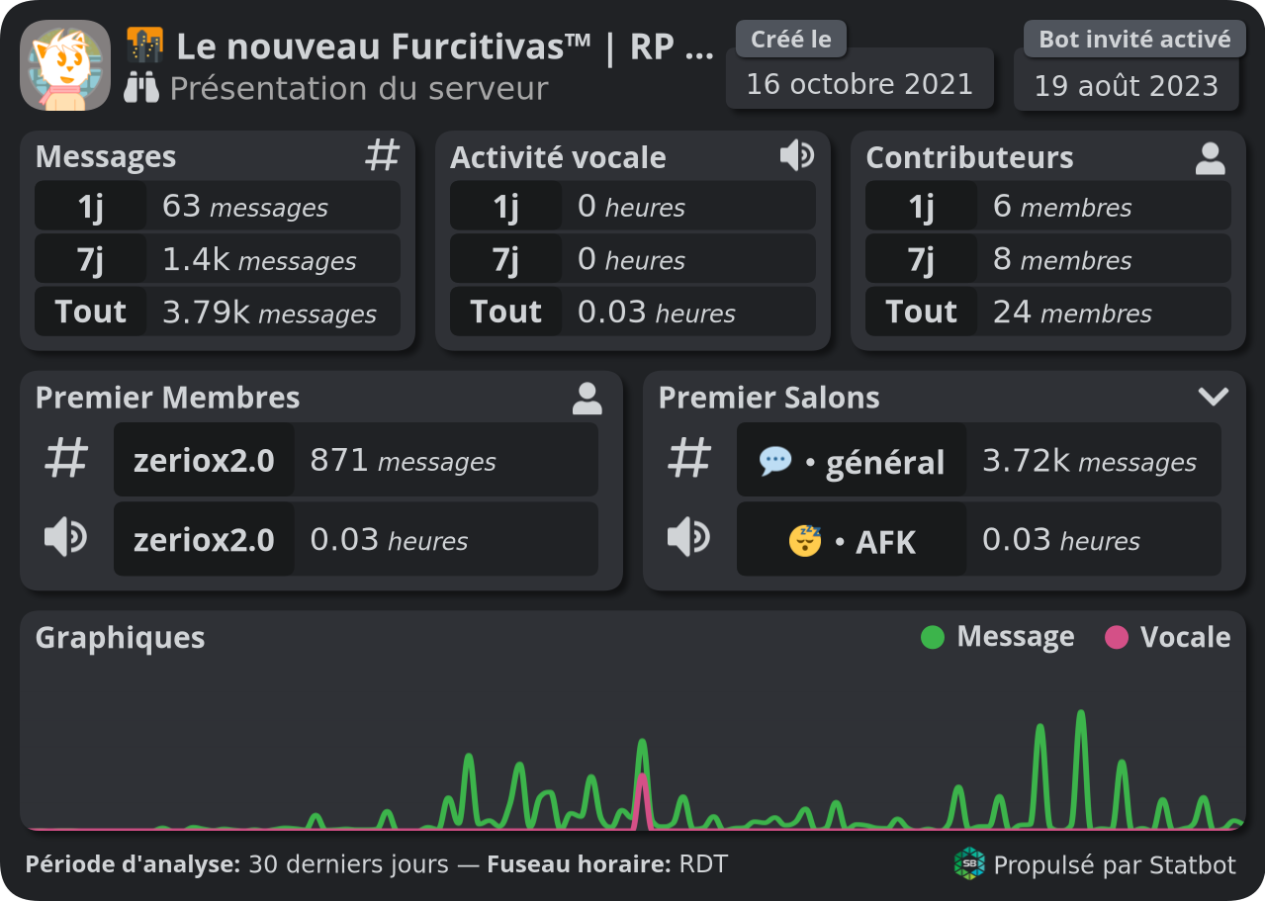Click the speaker icon beside zeriox2.0 hours
Image resolution: width=1265 pixels, height=901 pixels.
click(x=66, y=539)
